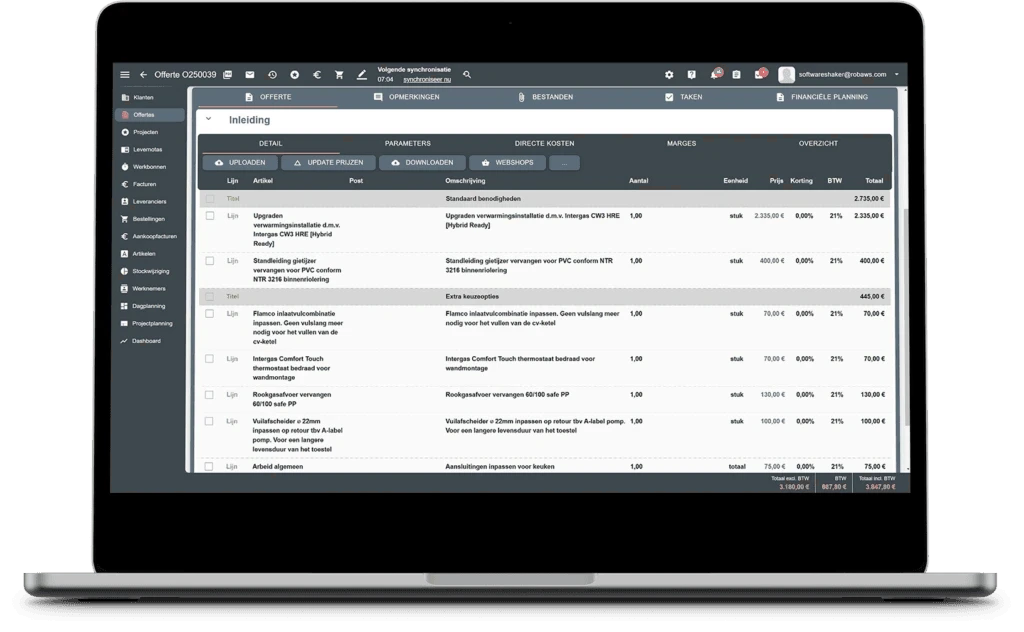Image resolution: width=1024 pixels, height=632 pixels.
Task: Select the Flamco inlaatvulcombinatie line checkbox
Action: coord(210,314)
